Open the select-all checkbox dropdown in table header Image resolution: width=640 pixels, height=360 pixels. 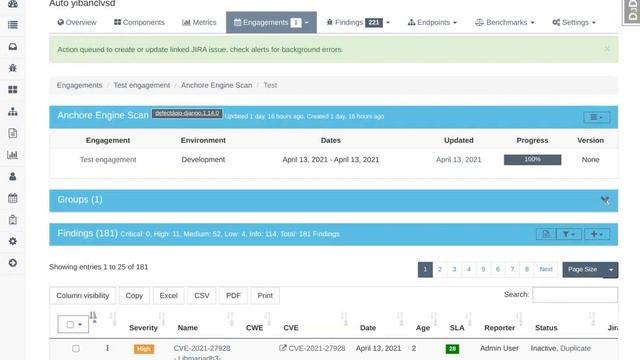click(73, 324)
